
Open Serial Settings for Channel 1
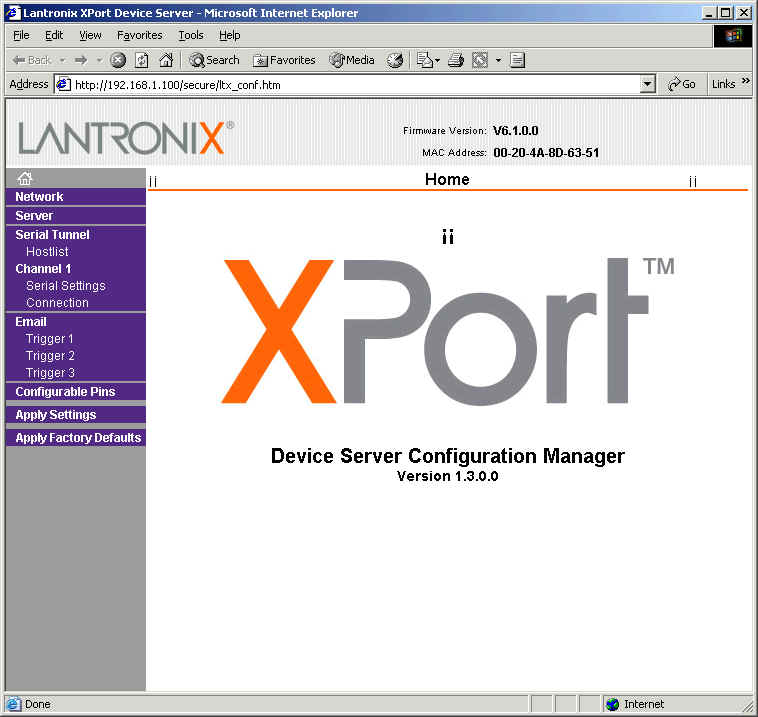point(65,286)
